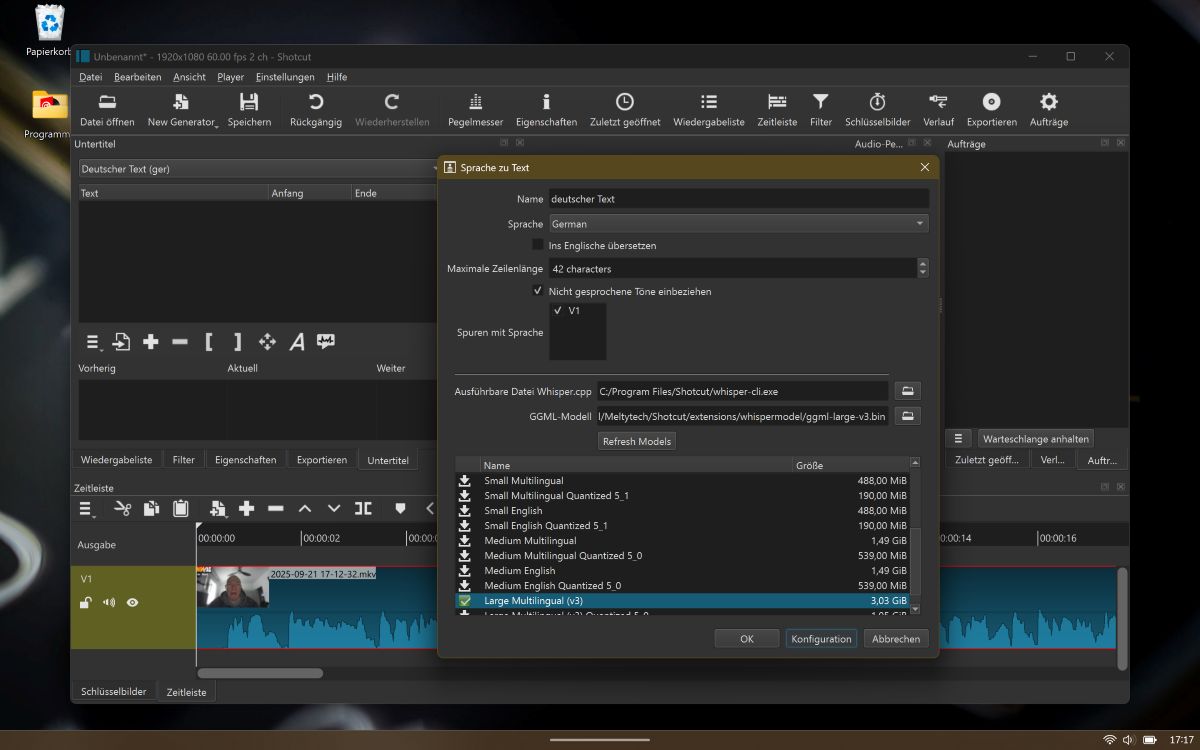
Task: Click the speech-to-text icon in subtitle toolbar
Action: 325,341
